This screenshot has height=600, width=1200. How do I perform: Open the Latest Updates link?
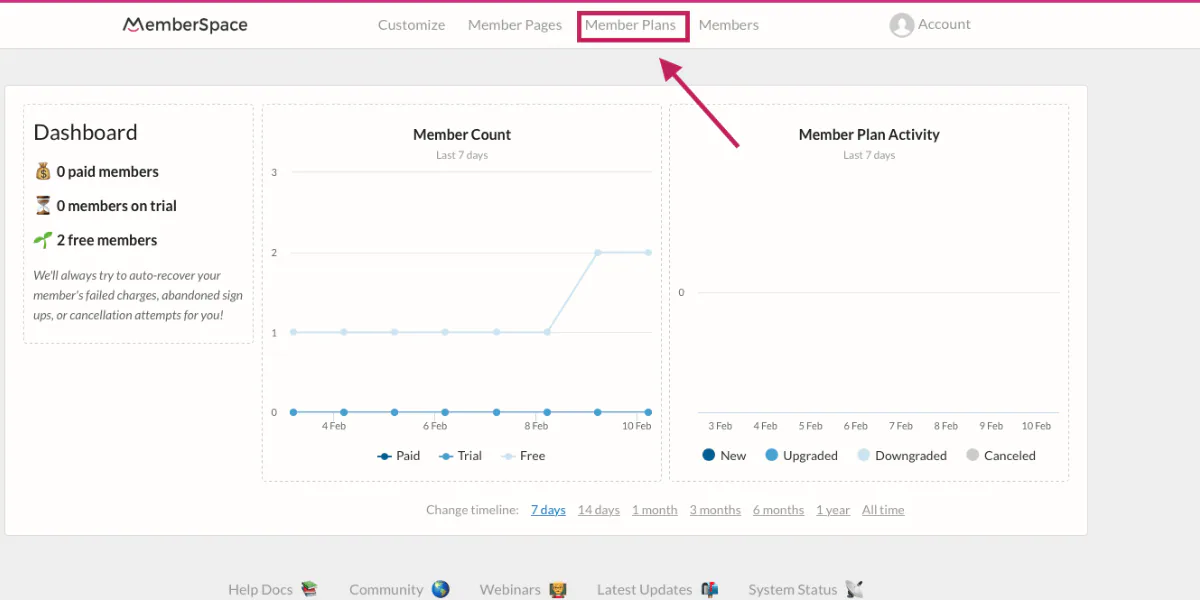coord(644,590)
